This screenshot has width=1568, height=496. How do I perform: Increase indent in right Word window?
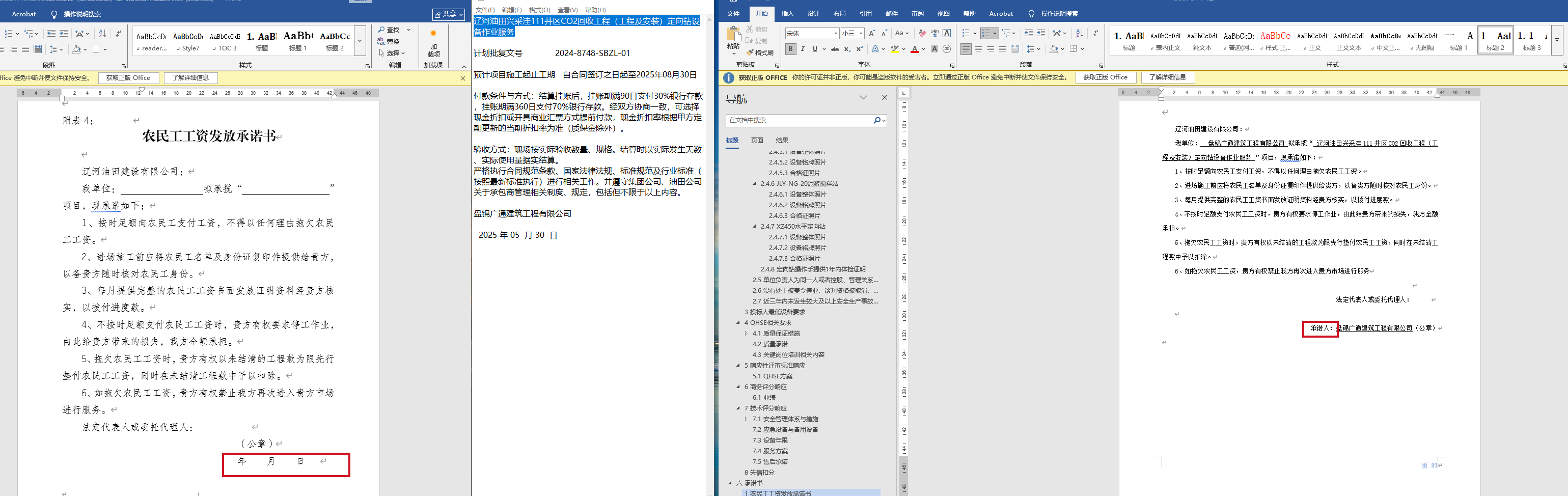1041,34
